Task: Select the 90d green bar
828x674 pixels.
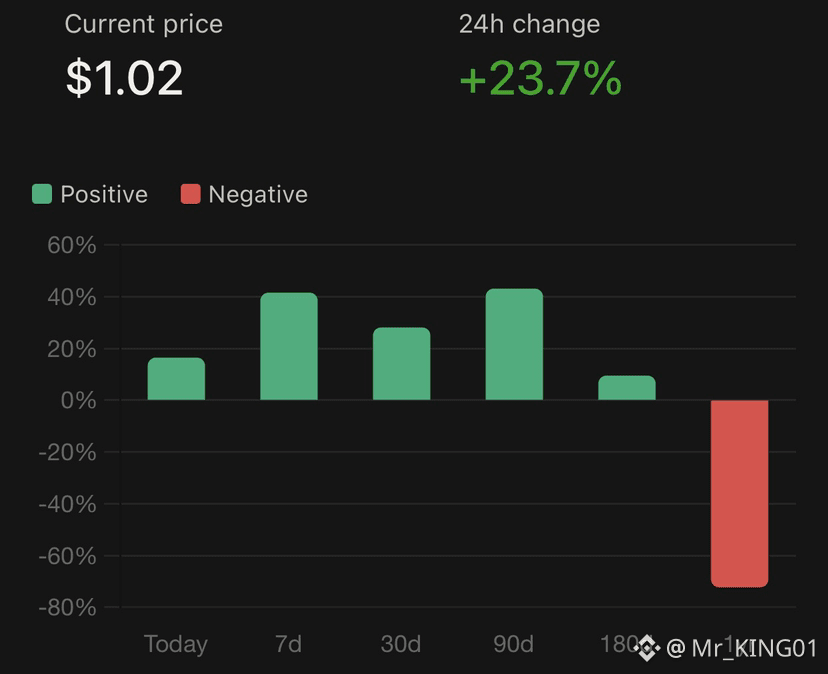Action: click(x=514, y=344)
